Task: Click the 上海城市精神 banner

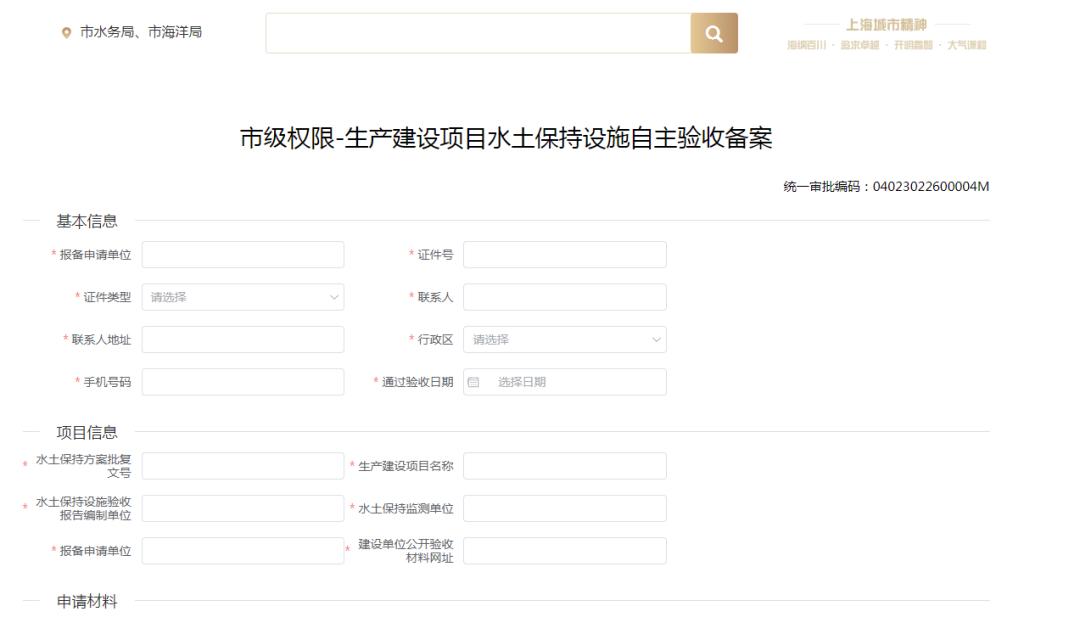Action: coord(886,34)
